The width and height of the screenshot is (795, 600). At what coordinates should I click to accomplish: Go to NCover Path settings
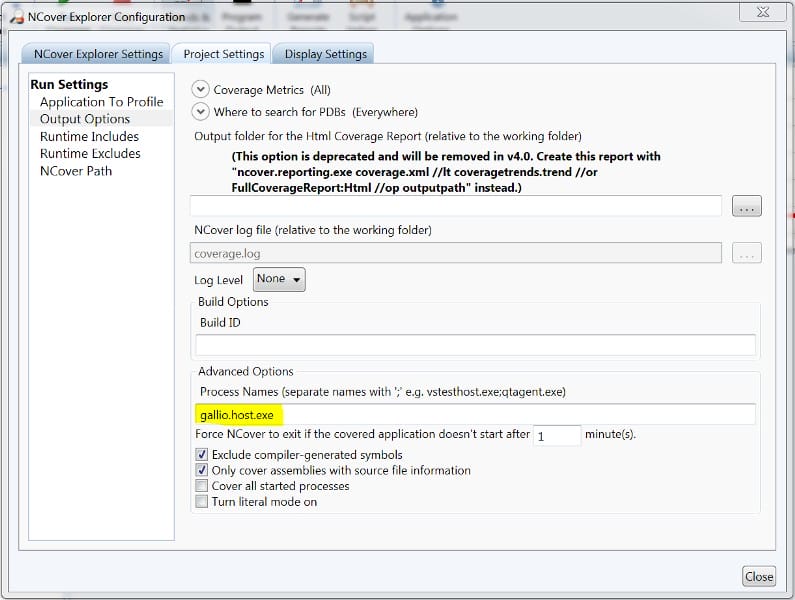(x=76, y=170)
